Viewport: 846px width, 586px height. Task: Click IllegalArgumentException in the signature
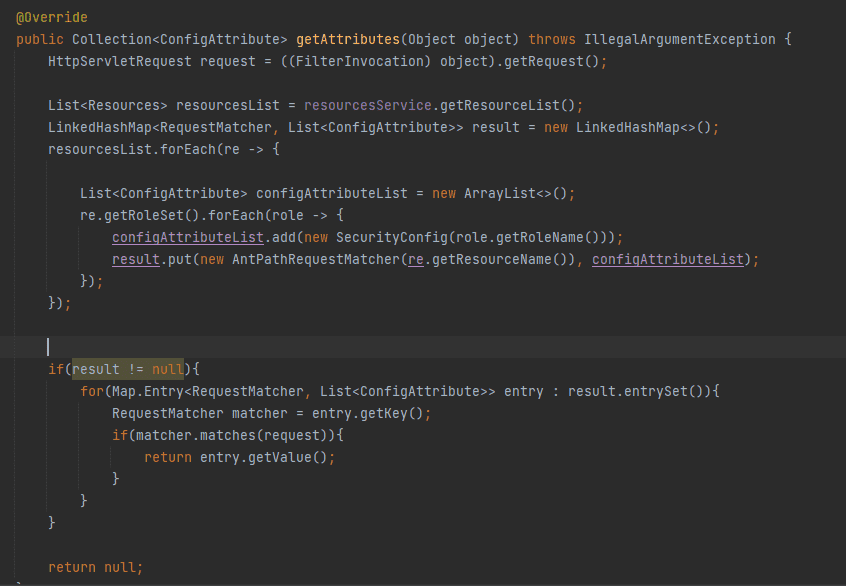coord(680,39)
